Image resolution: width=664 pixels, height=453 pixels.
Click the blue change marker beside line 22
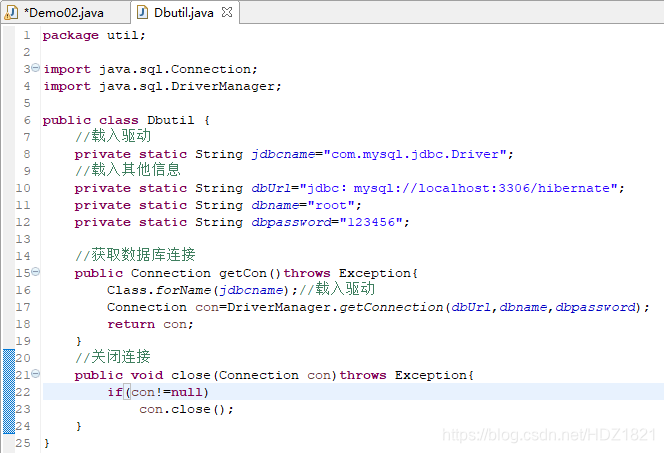(x=9, y=392)
